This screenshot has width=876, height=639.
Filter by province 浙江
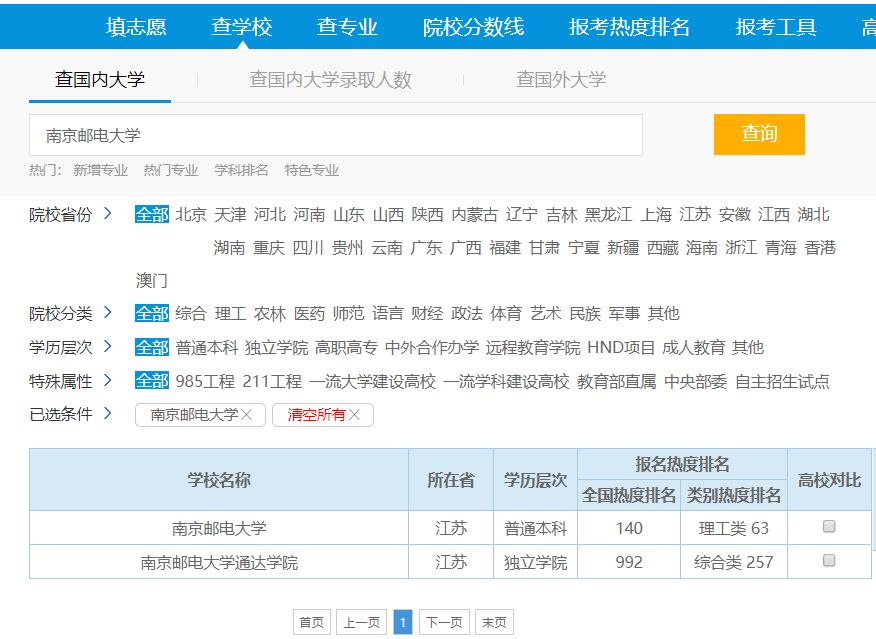click(741, 247)
